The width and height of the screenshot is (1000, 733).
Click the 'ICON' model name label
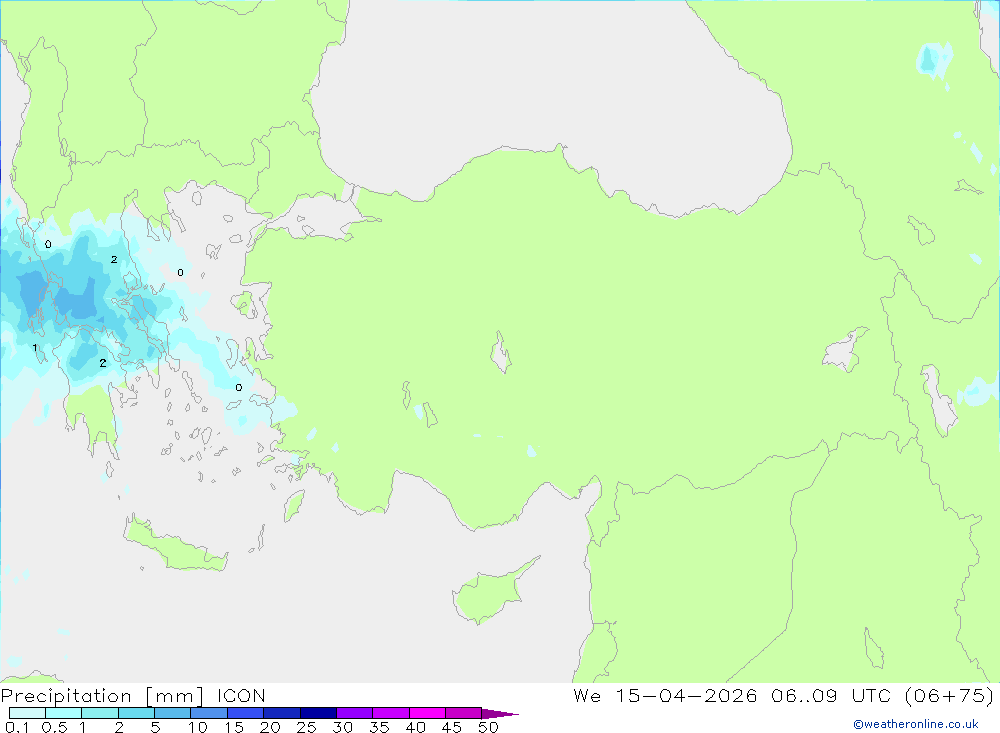[241, 696]
